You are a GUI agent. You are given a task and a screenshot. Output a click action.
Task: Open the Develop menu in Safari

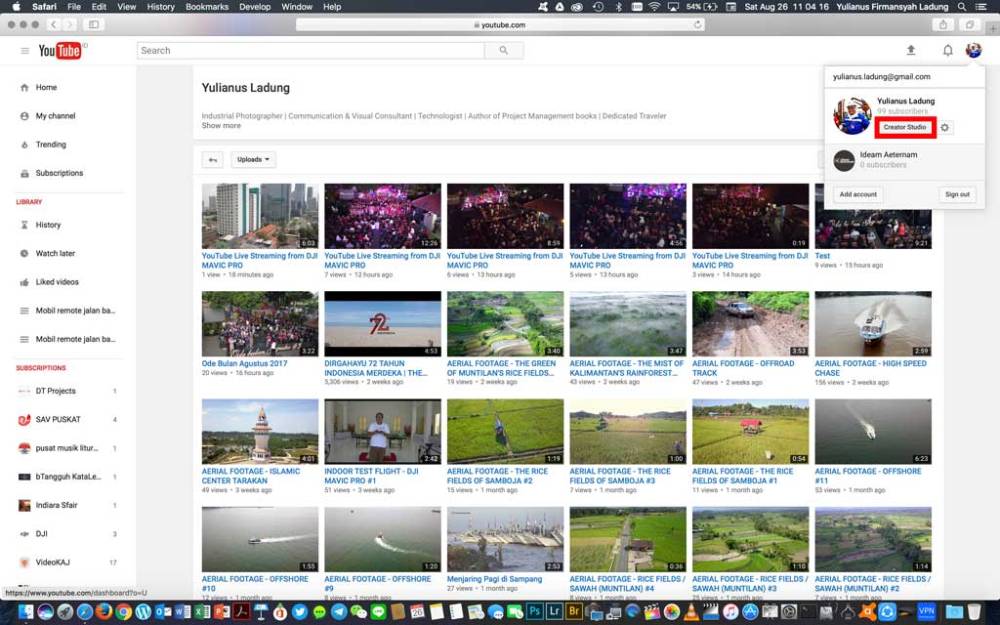pos(254,7)
